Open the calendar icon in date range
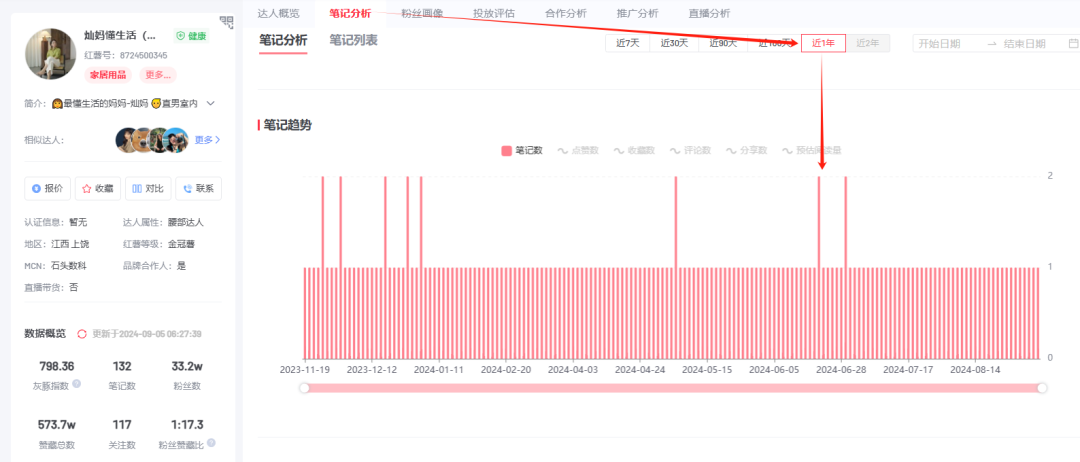1080x462 pixels. pos(1073,43)
